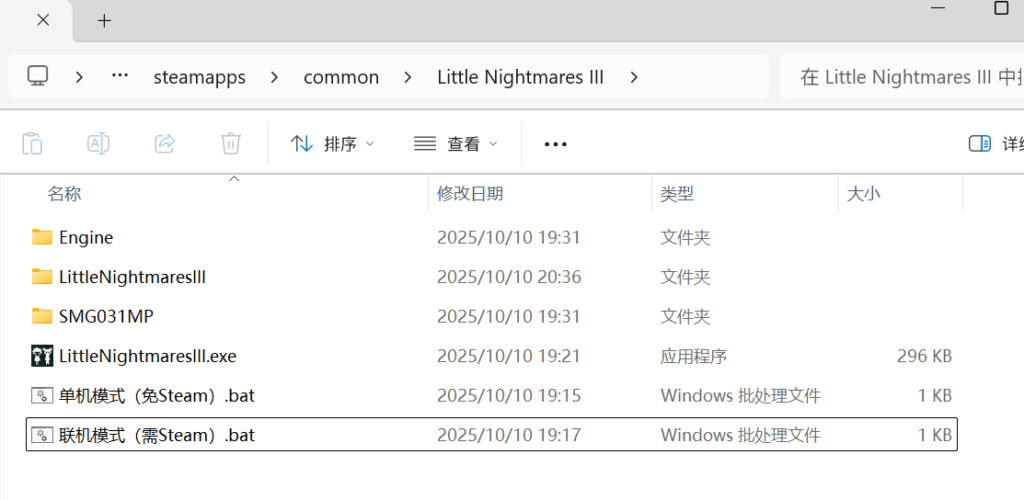
Task: Click the delete trash icon
Action: [x=231, y=143]
